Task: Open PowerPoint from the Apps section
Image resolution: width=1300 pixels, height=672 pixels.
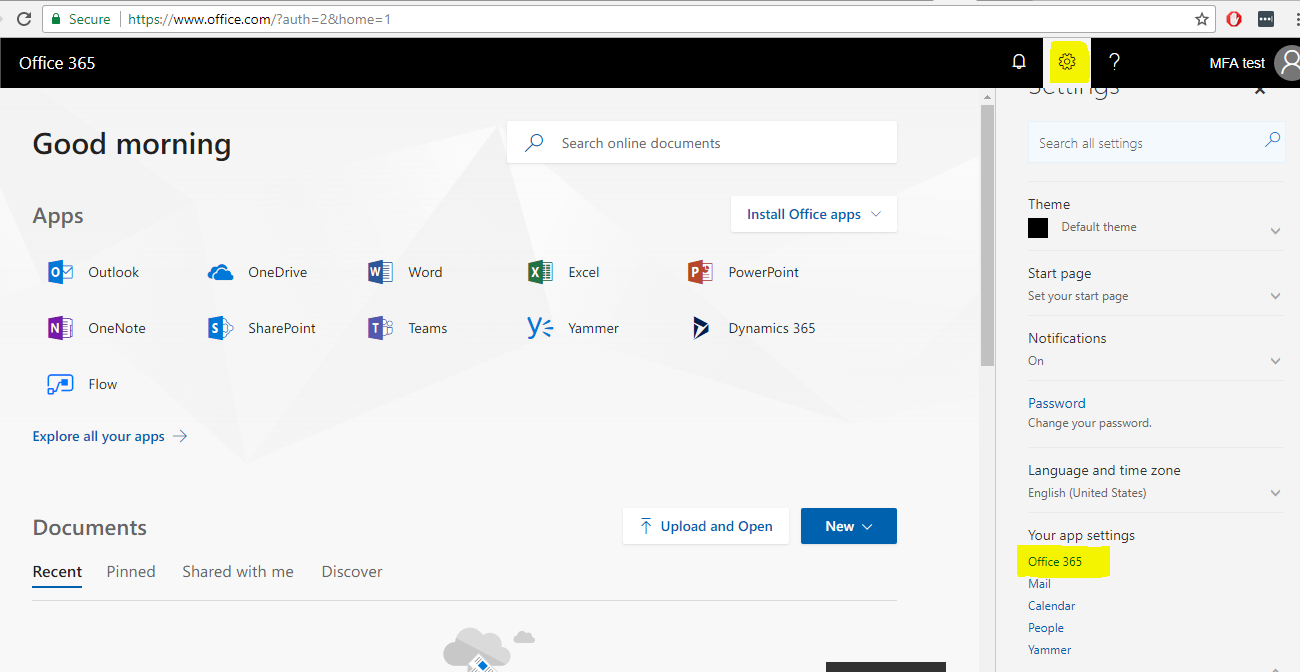Action: pyautogui.click(x=743, y=272)
